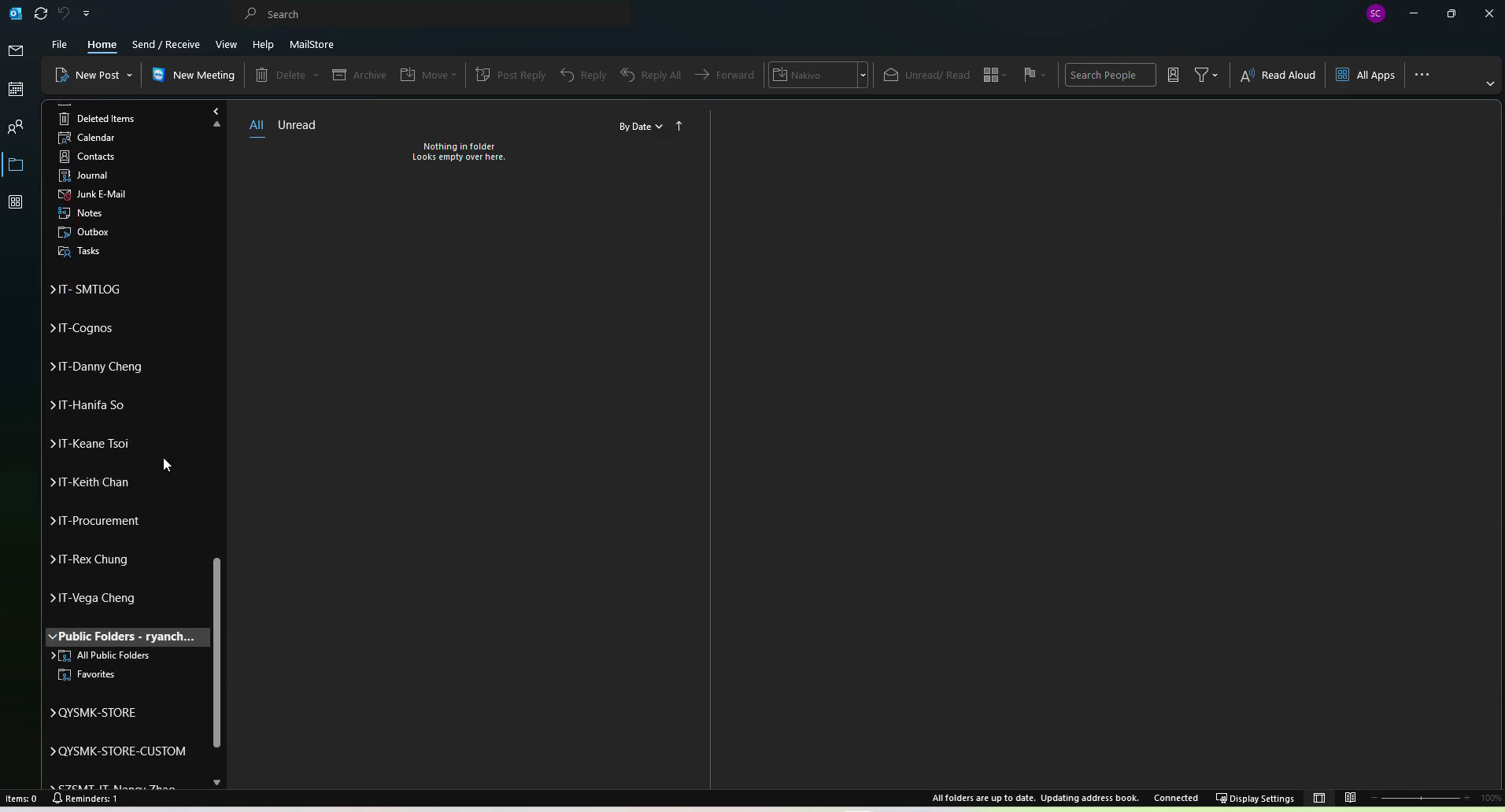Toggle Unread/Read status

(926, 75)
